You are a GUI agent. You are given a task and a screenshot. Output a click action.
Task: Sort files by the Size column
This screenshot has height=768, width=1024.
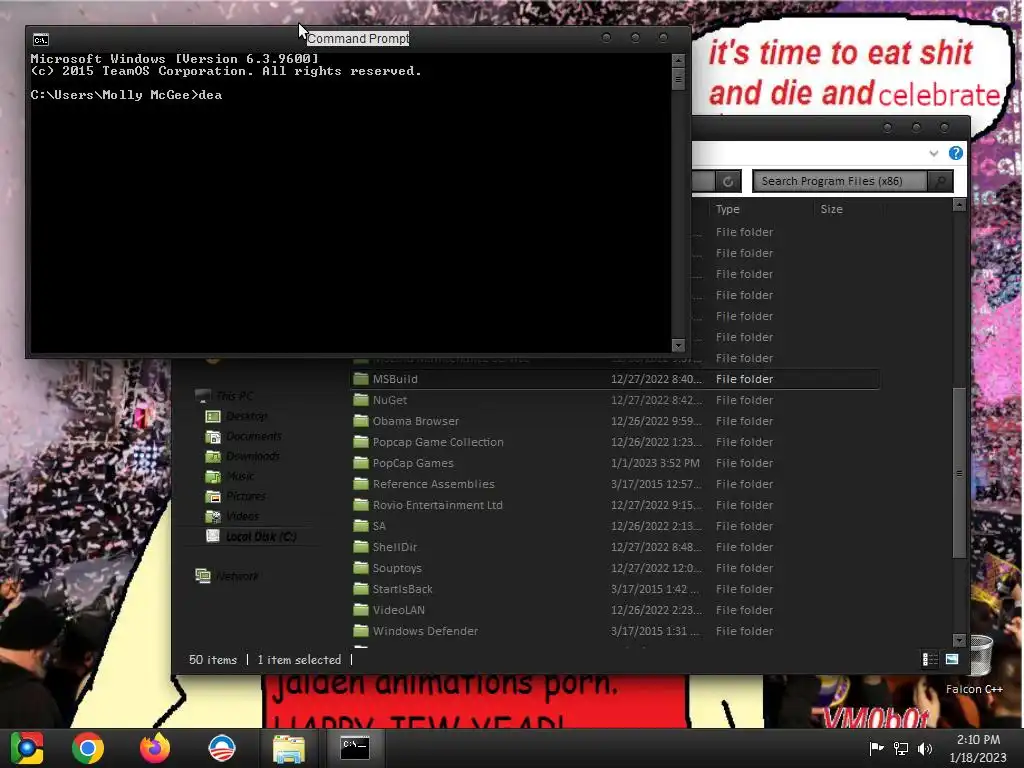831,209
